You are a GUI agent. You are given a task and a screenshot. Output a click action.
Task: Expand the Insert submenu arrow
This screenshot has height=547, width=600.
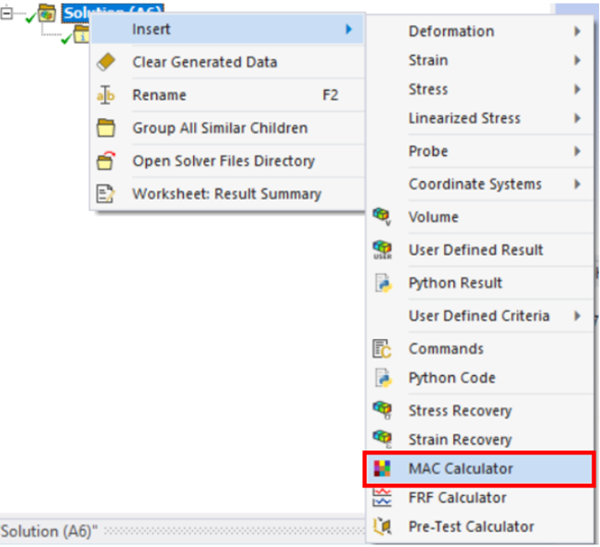[x=348, y=29]
